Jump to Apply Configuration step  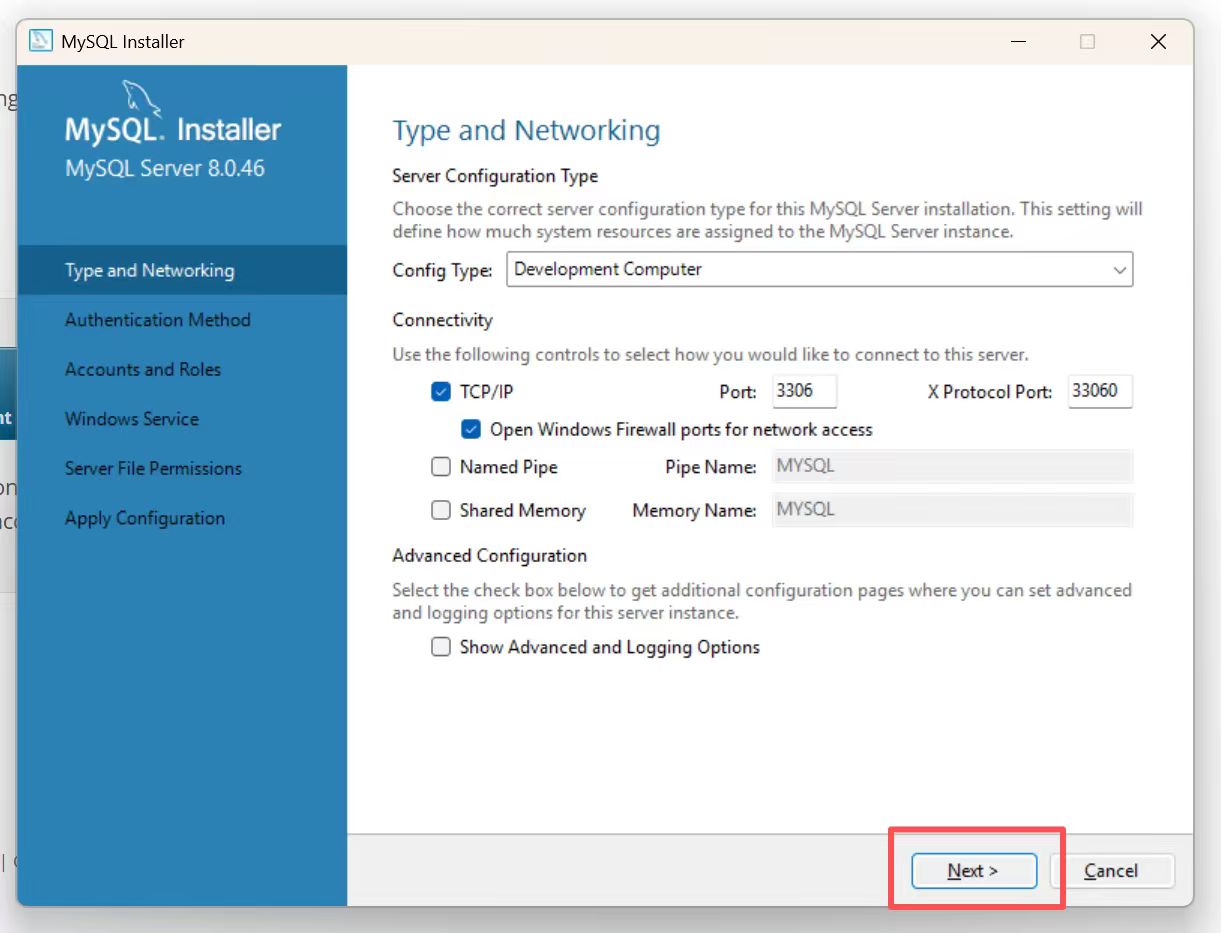pyautogui.click(x=145, y=518)
